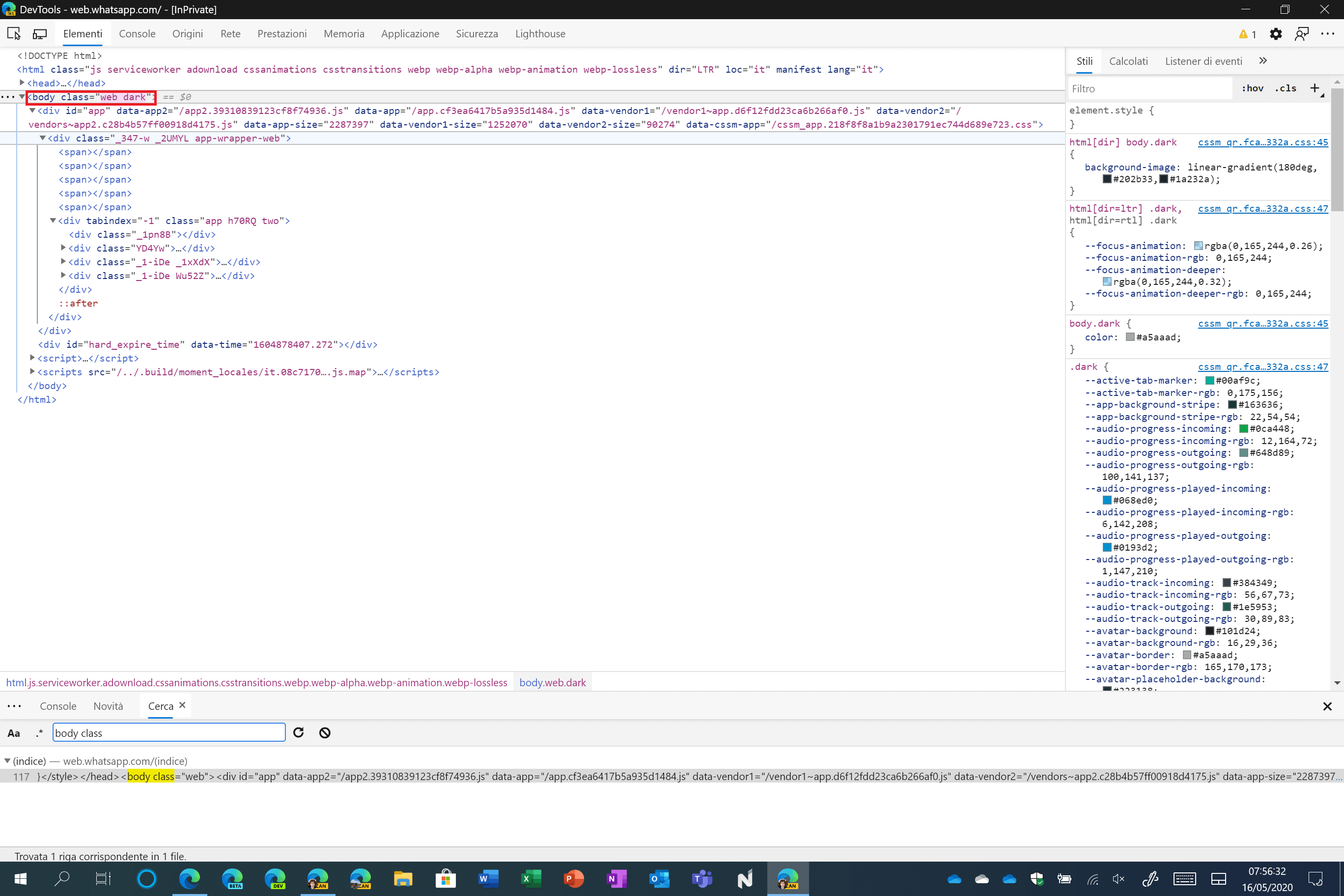The image size is (1344, 896).
Task: Expand the head element node
Action: 22,83
